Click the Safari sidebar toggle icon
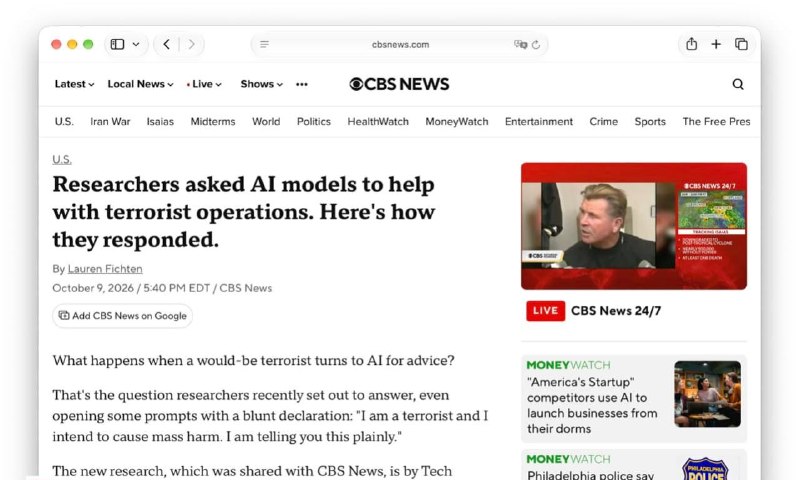The height and width of the screenshot is (480, 800). coord(117,44)
